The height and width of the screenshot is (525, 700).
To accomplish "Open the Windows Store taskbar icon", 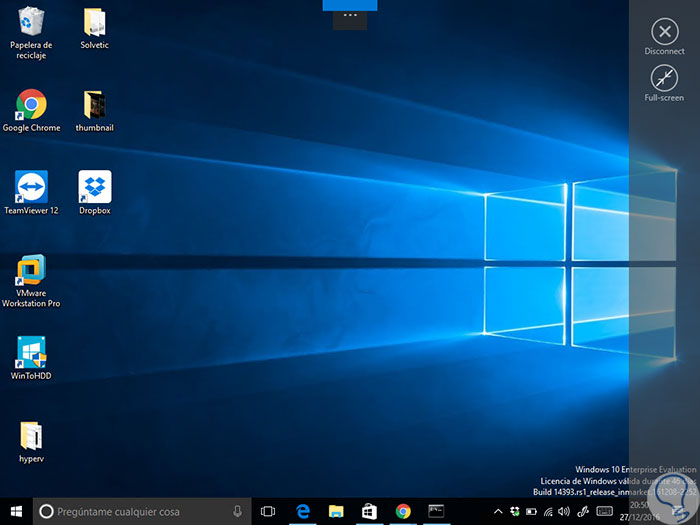I will point(369,512).
